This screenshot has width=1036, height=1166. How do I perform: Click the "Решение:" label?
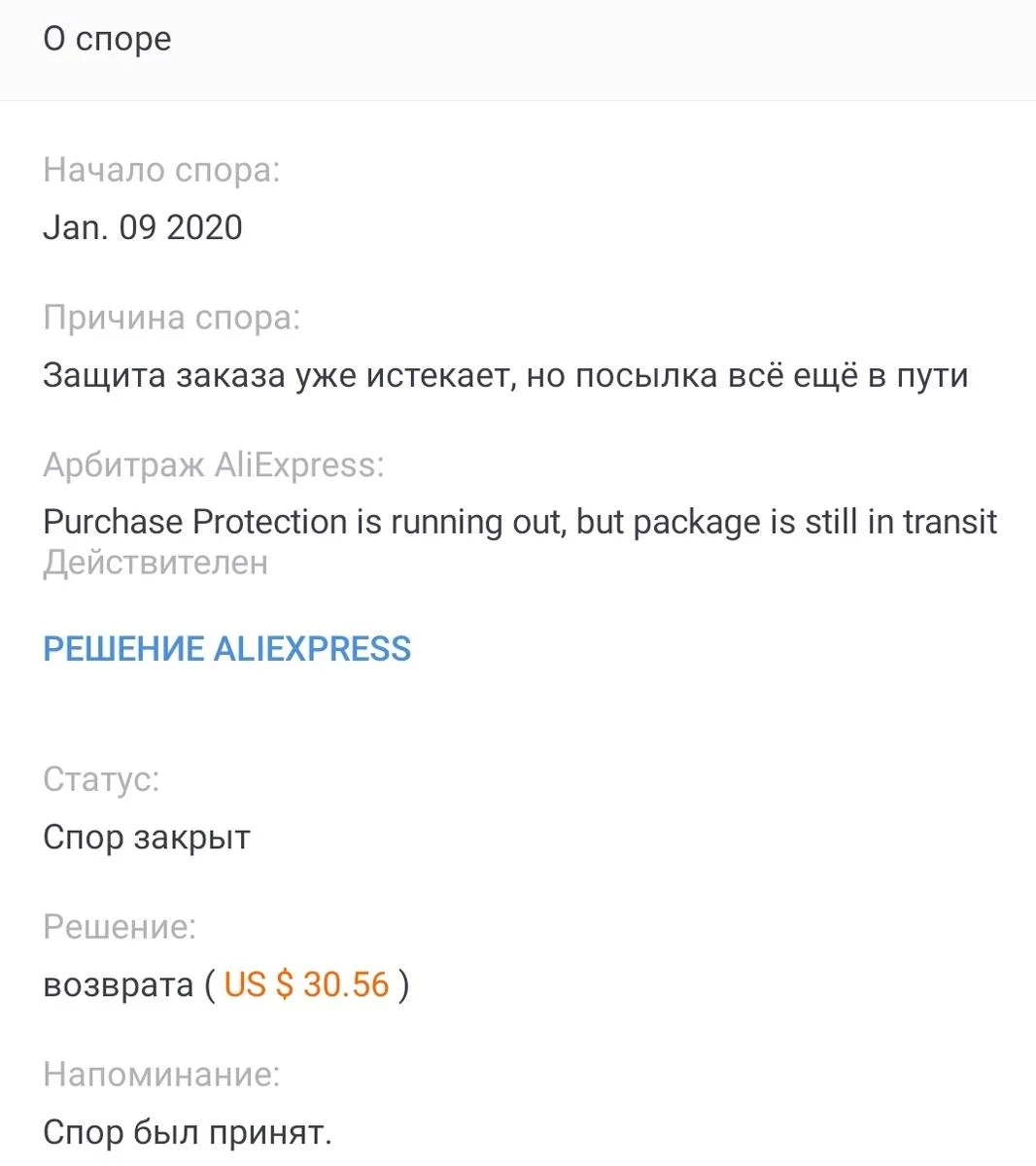[120, 927]
